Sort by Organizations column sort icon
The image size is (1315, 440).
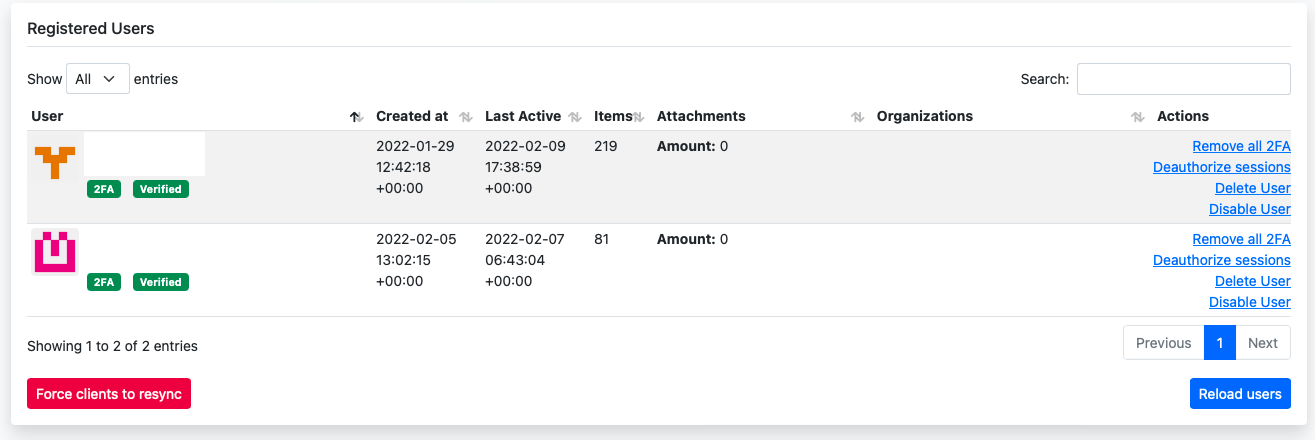click(1137, 117)
